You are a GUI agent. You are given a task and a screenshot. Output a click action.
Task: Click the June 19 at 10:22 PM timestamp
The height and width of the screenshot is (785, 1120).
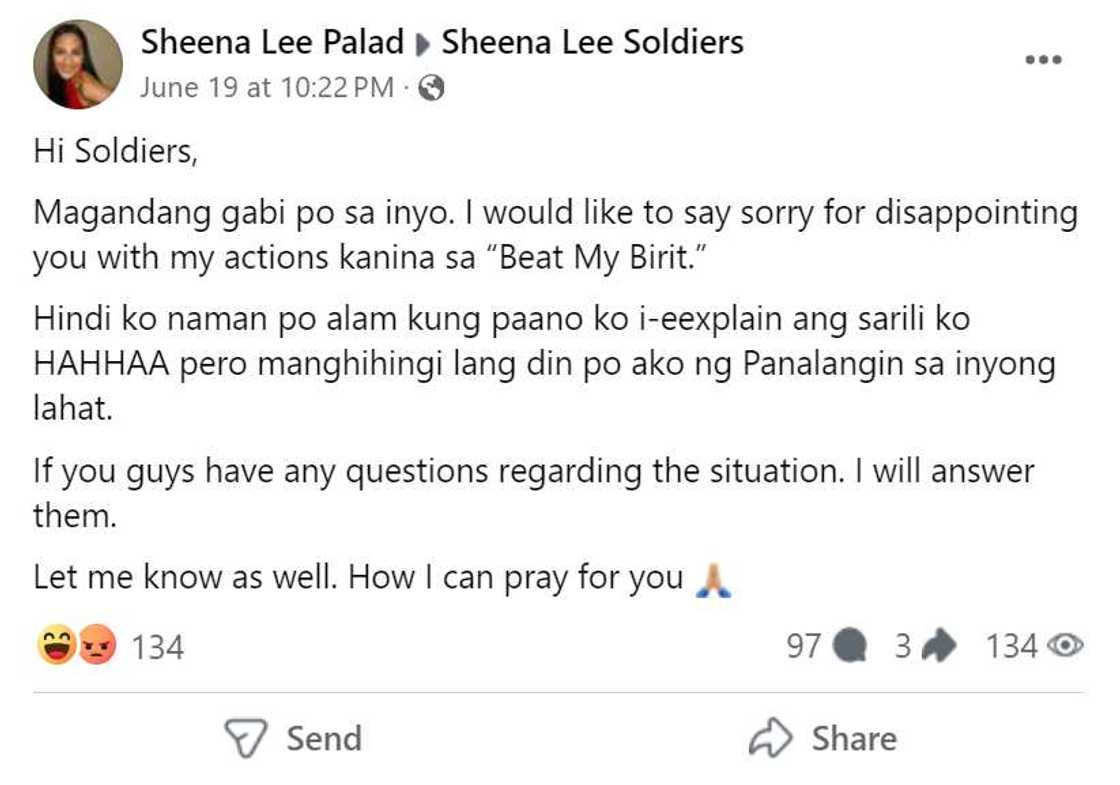[x=267, y=88]
